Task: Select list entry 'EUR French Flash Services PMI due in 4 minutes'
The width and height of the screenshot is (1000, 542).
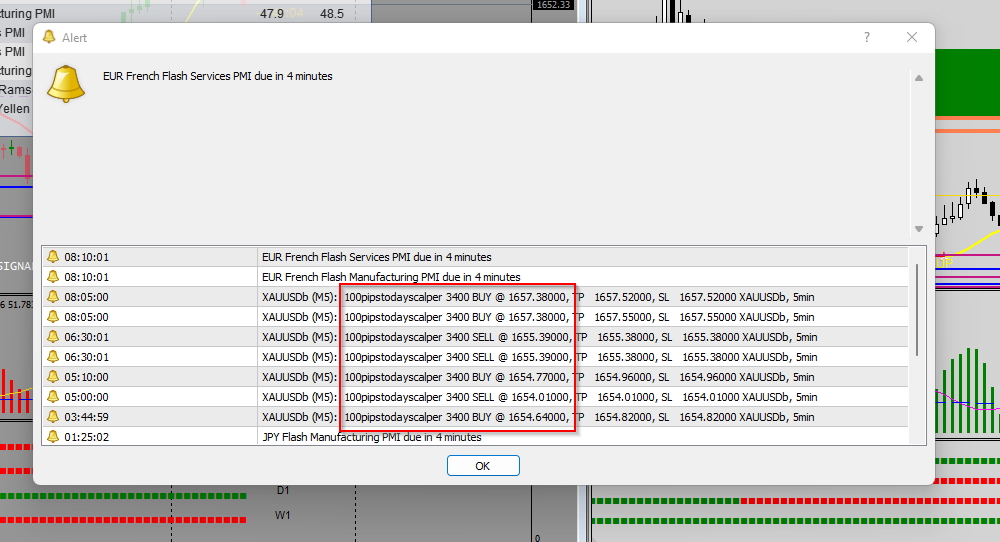Action: point(376,257)
